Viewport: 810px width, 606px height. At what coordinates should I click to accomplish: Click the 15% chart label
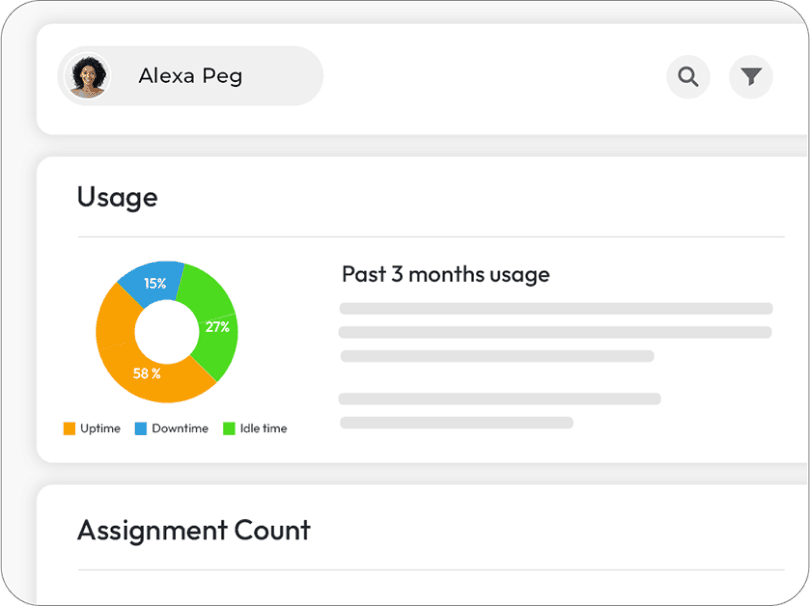(155, 284)
